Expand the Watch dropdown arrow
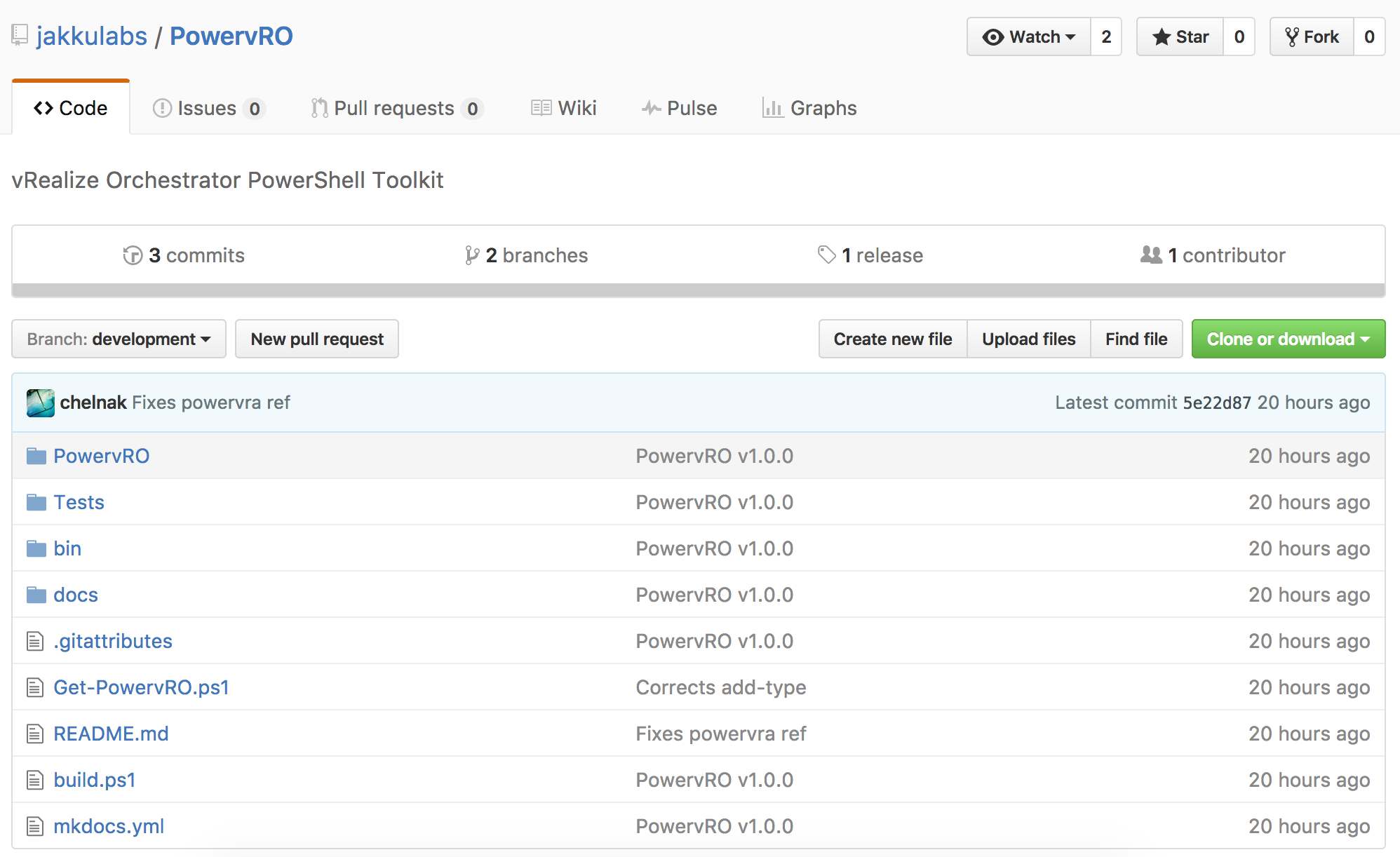The height and width of the screenshot is (857, 1400). [1070, 36]
